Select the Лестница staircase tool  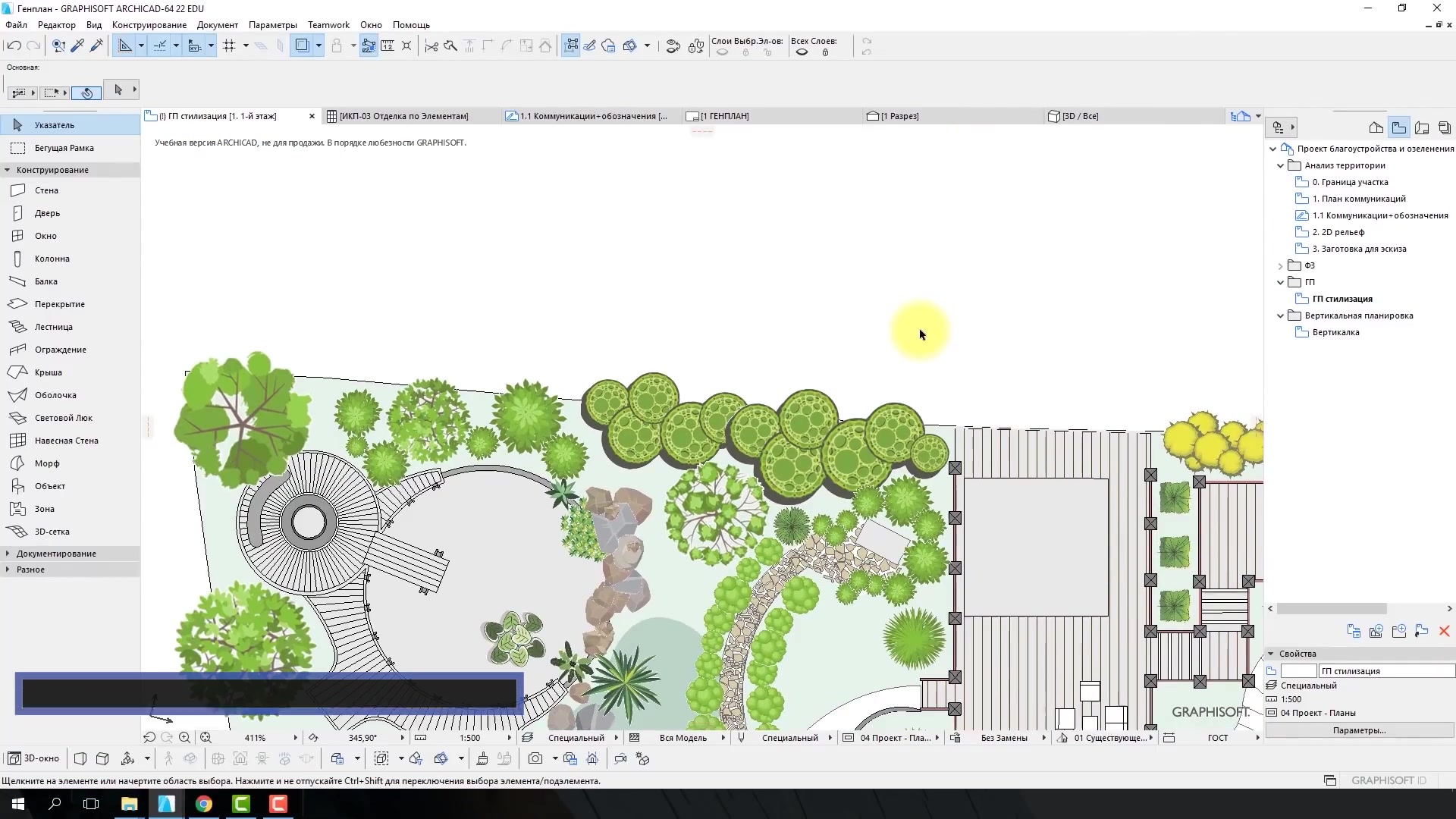point(54,327)
